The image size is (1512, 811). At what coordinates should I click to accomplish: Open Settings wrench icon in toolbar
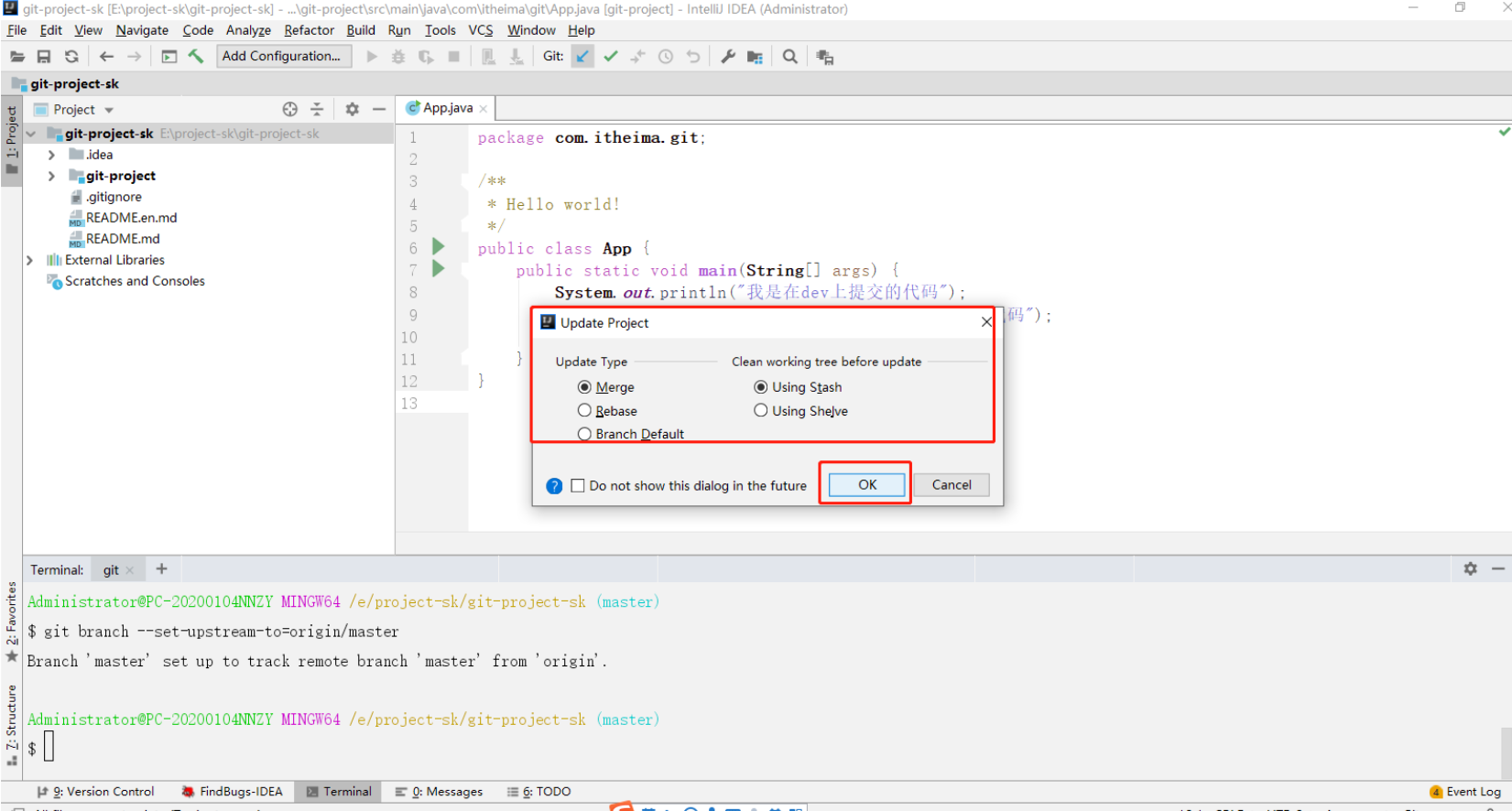[x=728, y=57]
